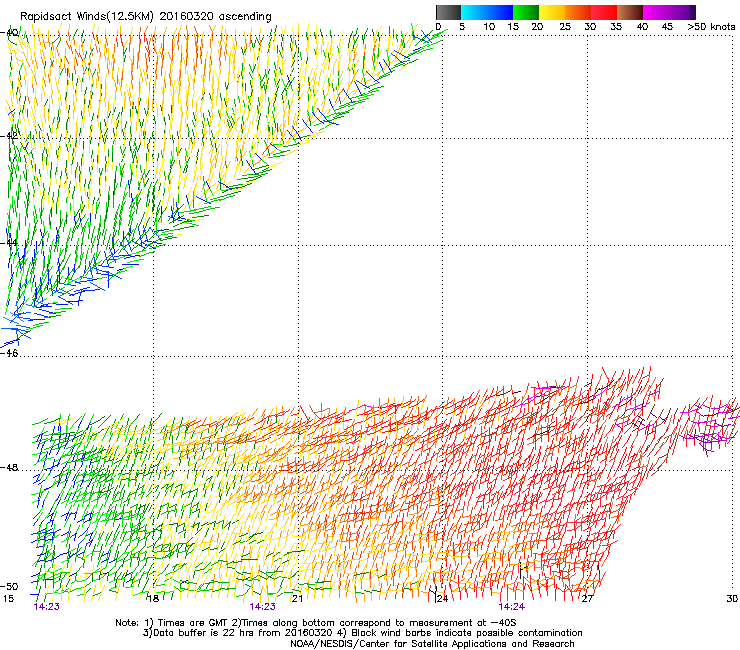
Task: Click the '-50' latitude axis label
Action: coord(9,586)
